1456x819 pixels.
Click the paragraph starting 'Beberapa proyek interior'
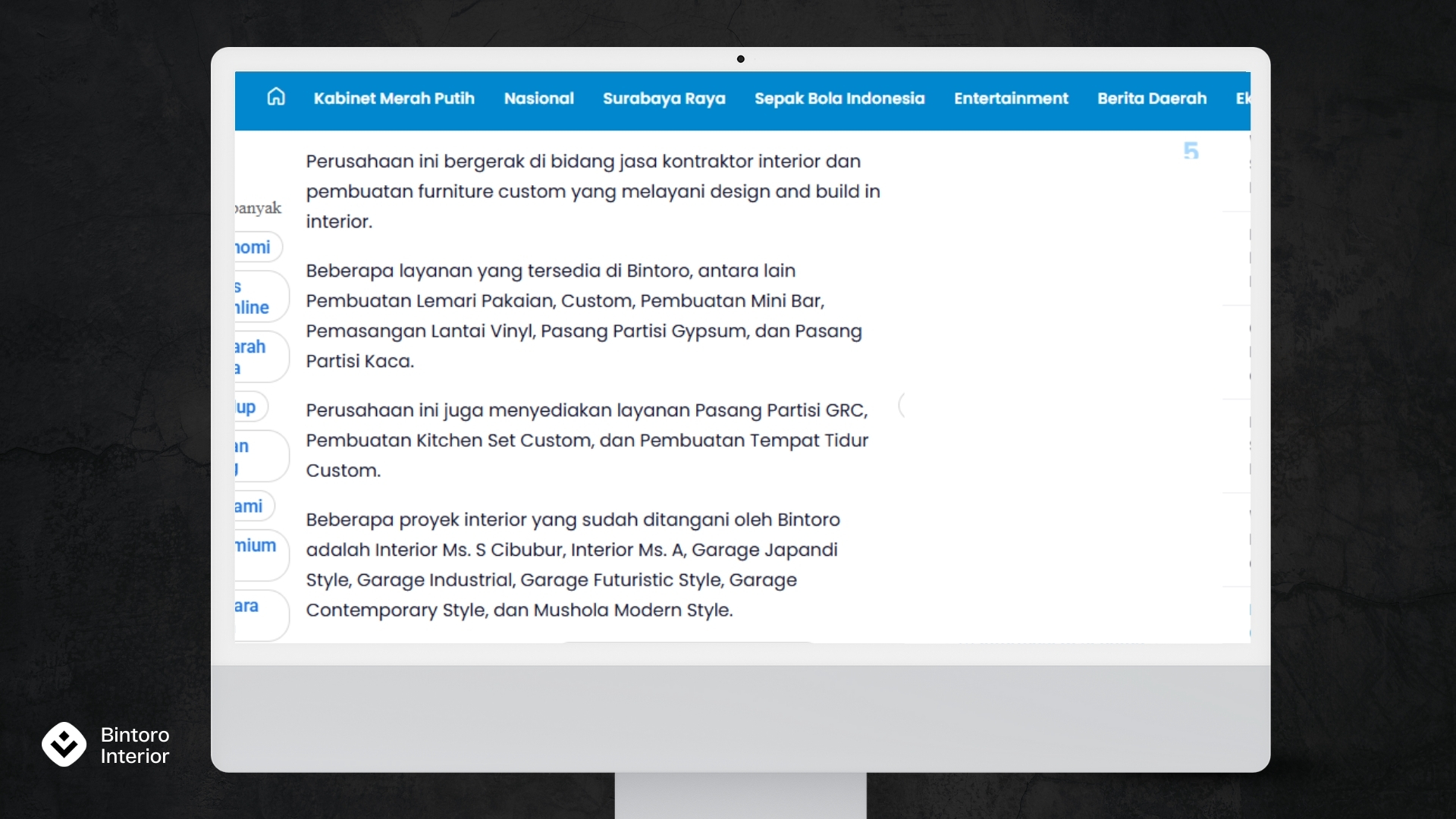(x=573, y=564)
